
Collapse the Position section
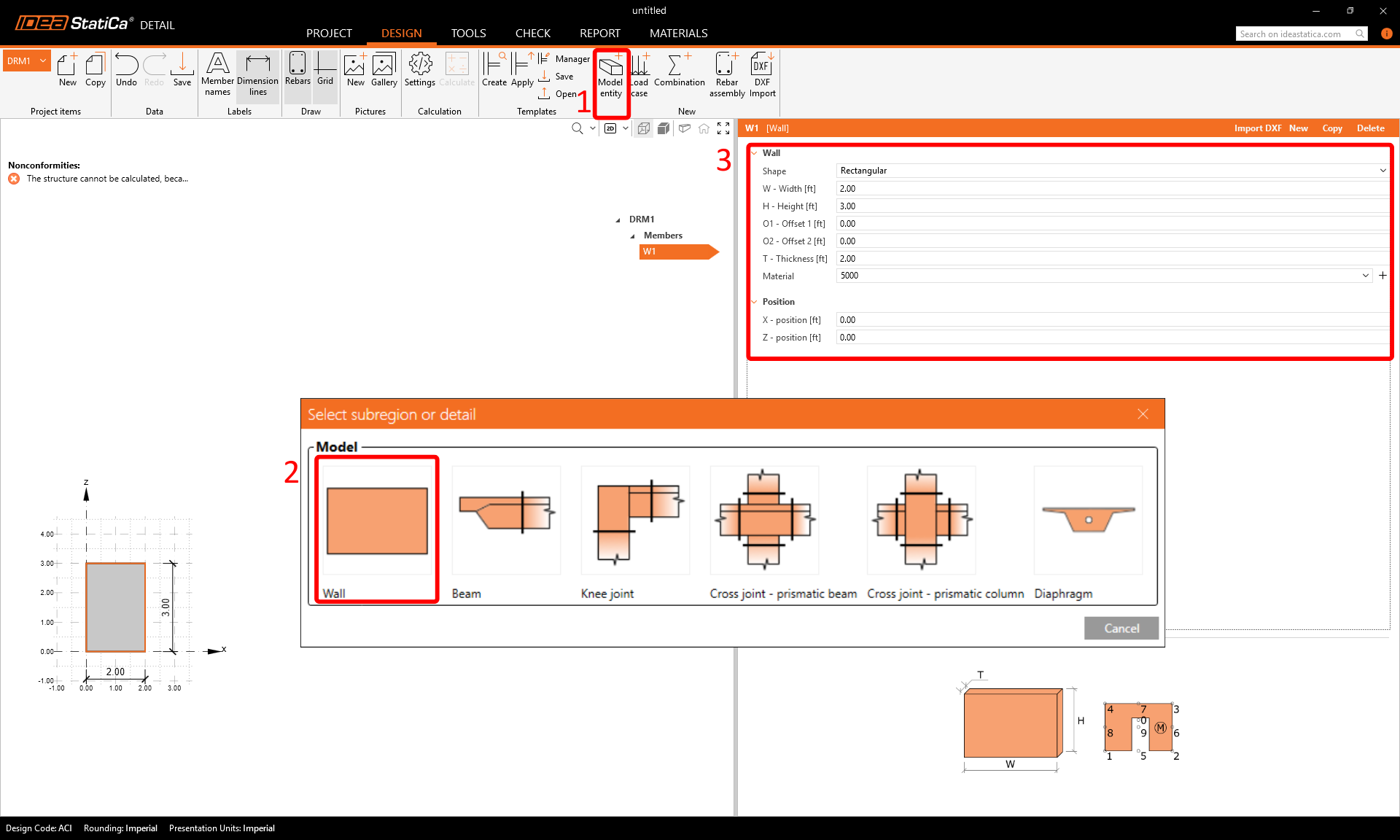pos(755,302)
